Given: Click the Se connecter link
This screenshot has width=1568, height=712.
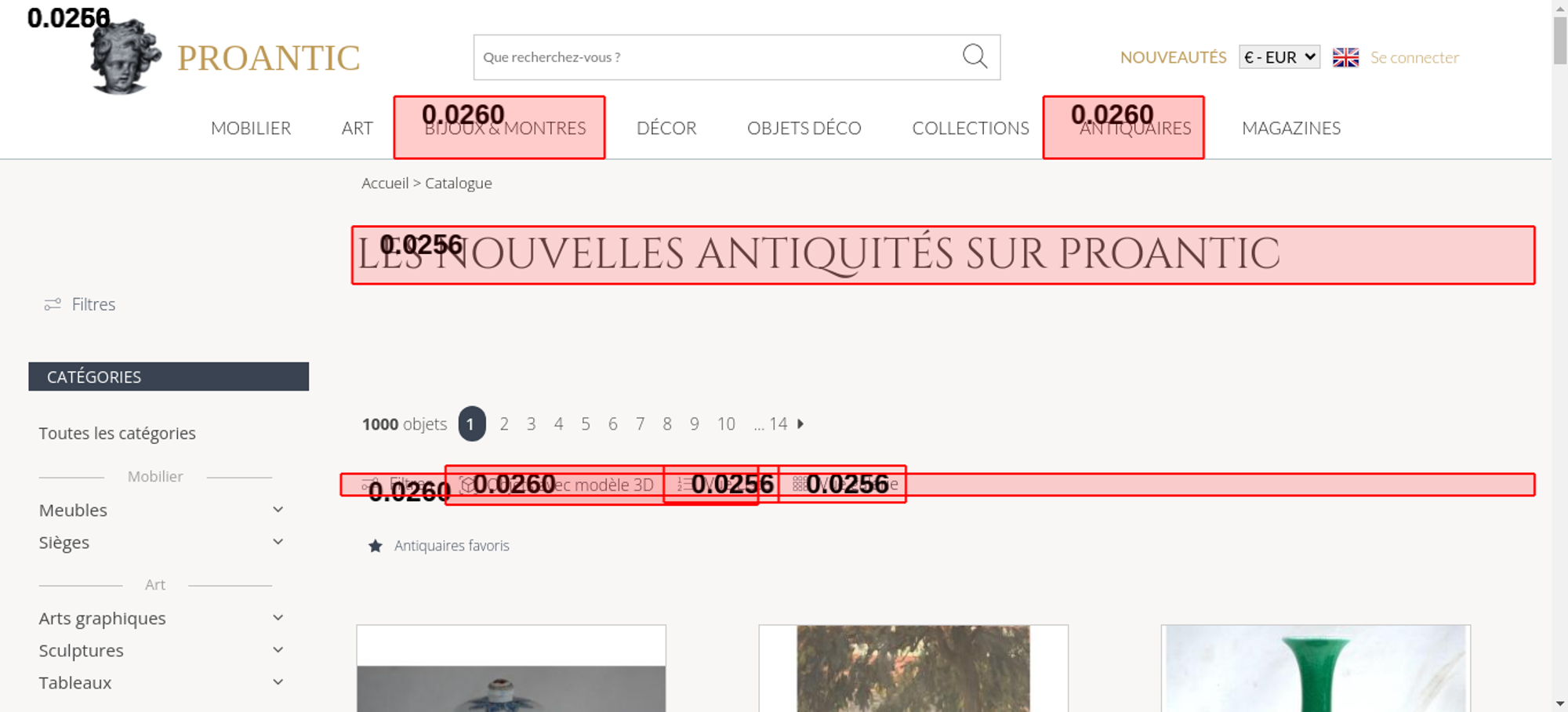Looking at the screenshot, I should click(1414, 57).
